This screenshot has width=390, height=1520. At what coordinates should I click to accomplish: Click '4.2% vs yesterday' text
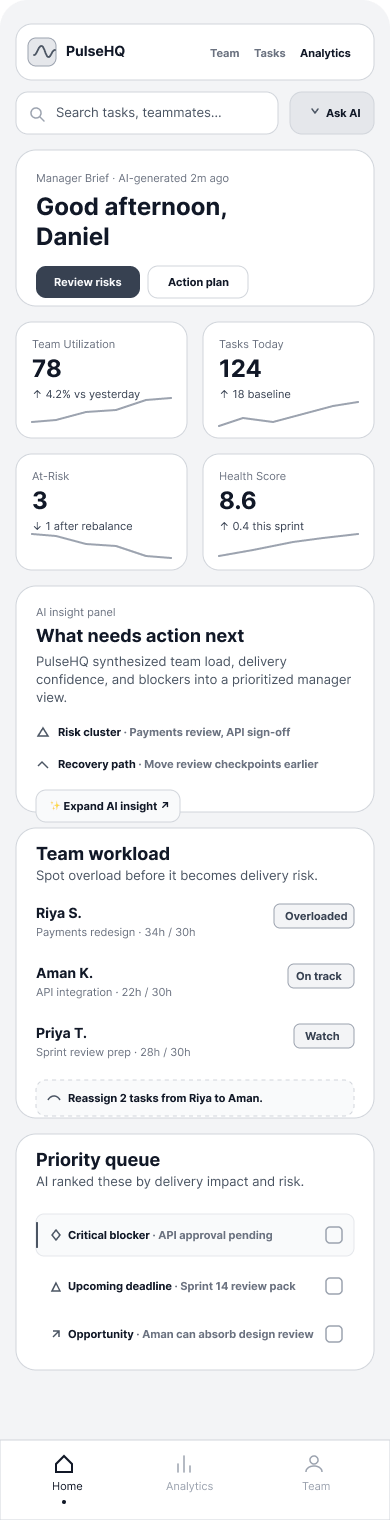[x=93, y=394]
